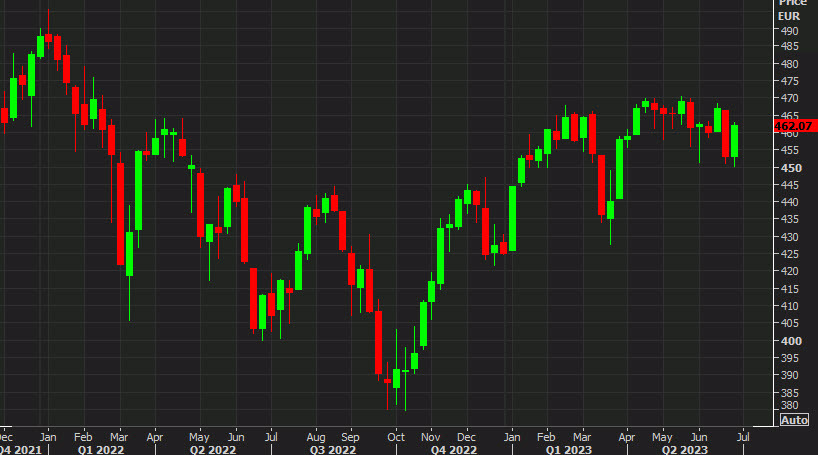Viewport: 818px width, 455px height.
Task: Click the last green candle before Jul 2023
Action: pos(735,141)
